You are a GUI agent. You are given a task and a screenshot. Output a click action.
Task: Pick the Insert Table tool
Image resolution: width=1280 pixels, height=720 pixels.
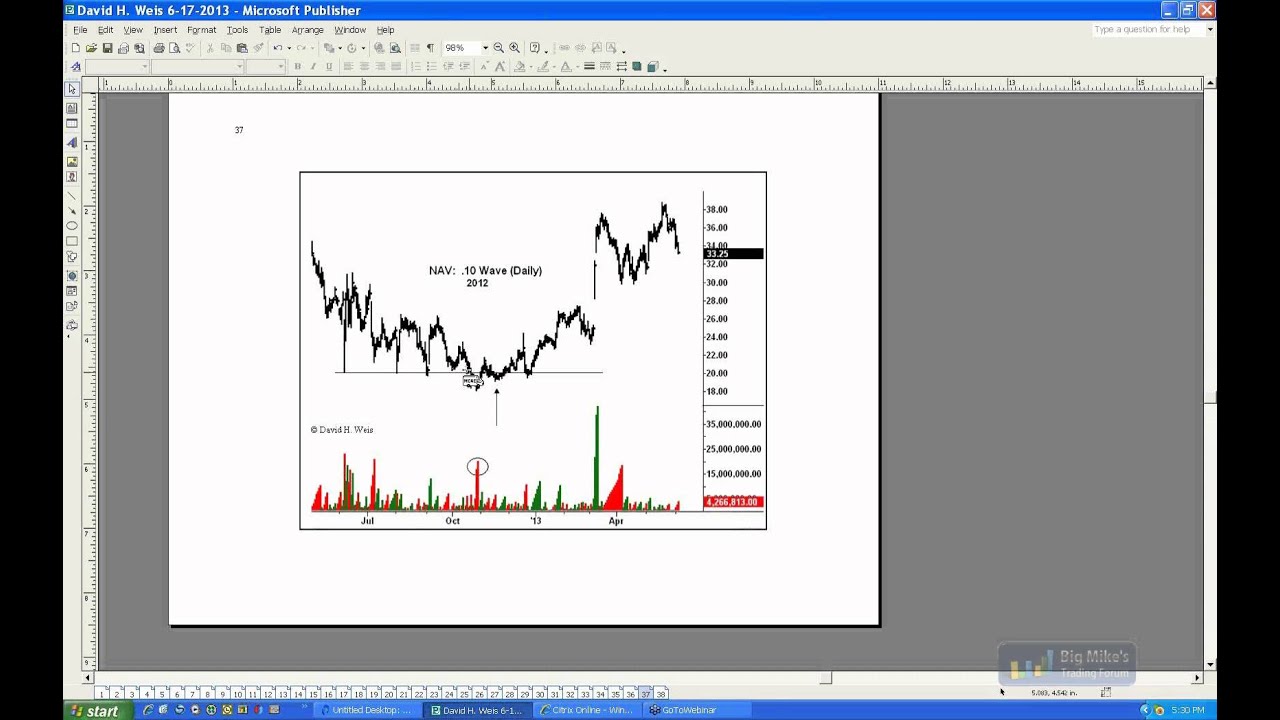(x=72, y=123)
